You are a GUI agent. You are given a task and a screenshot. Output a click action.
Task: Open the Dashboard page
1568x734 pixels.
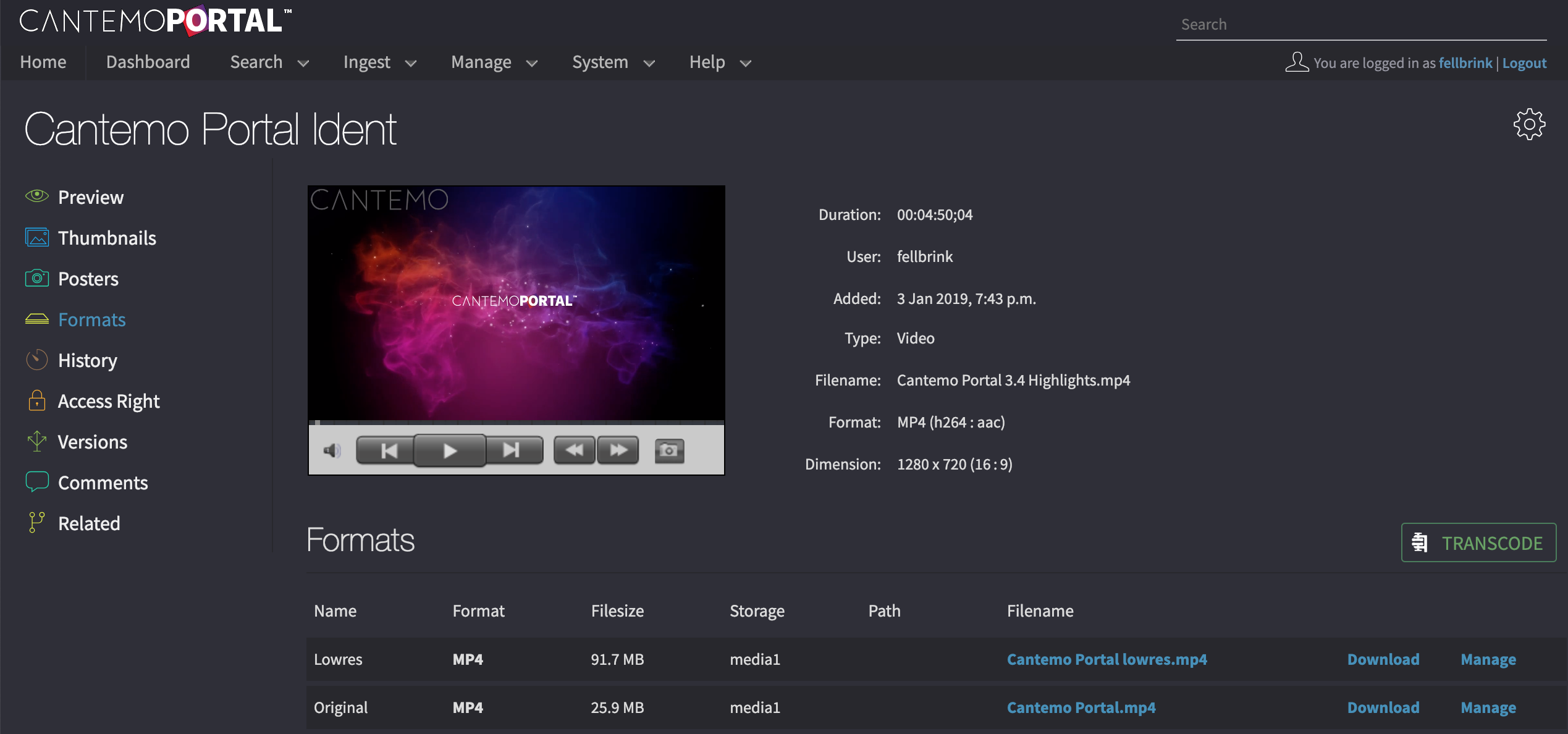pyautogui.click(x=148, y=62)
